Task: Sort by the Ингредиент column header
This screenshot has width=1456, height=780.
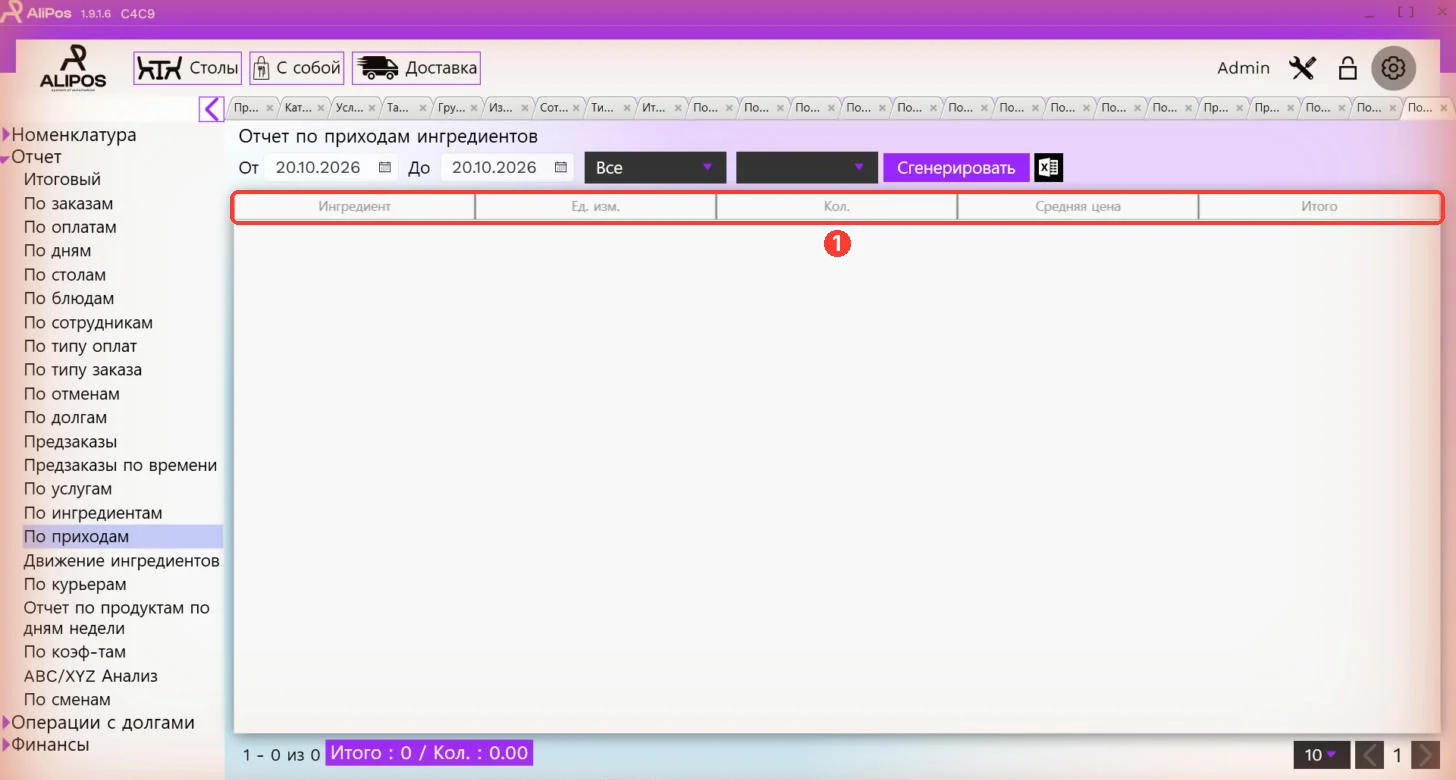Action: tap(355, 207)
